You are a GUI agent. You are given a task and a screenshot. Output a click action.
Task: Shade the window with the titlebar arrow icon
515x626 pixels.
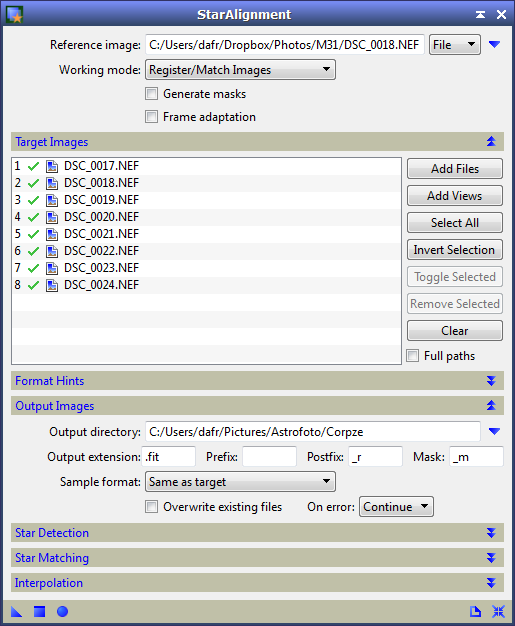[480, 15]
